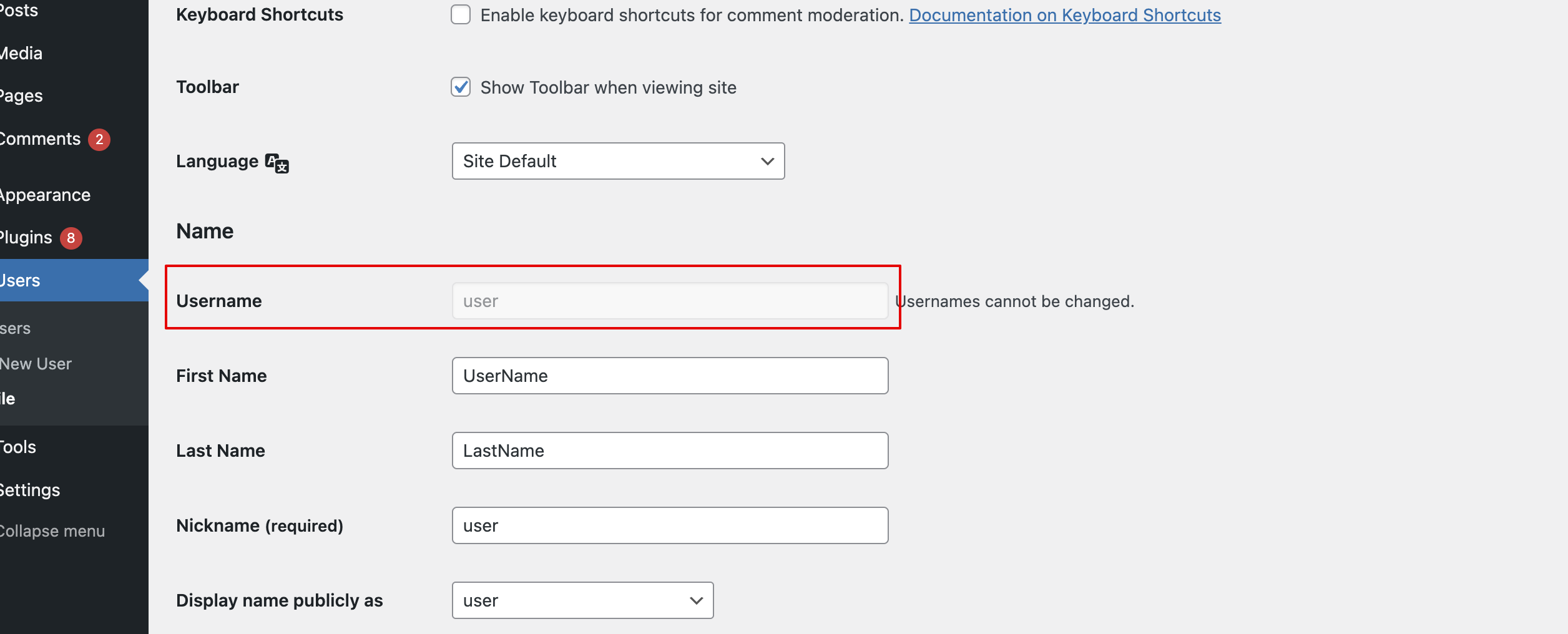
Task: Open the Tools sidebar menu
Action: point(19,447)
